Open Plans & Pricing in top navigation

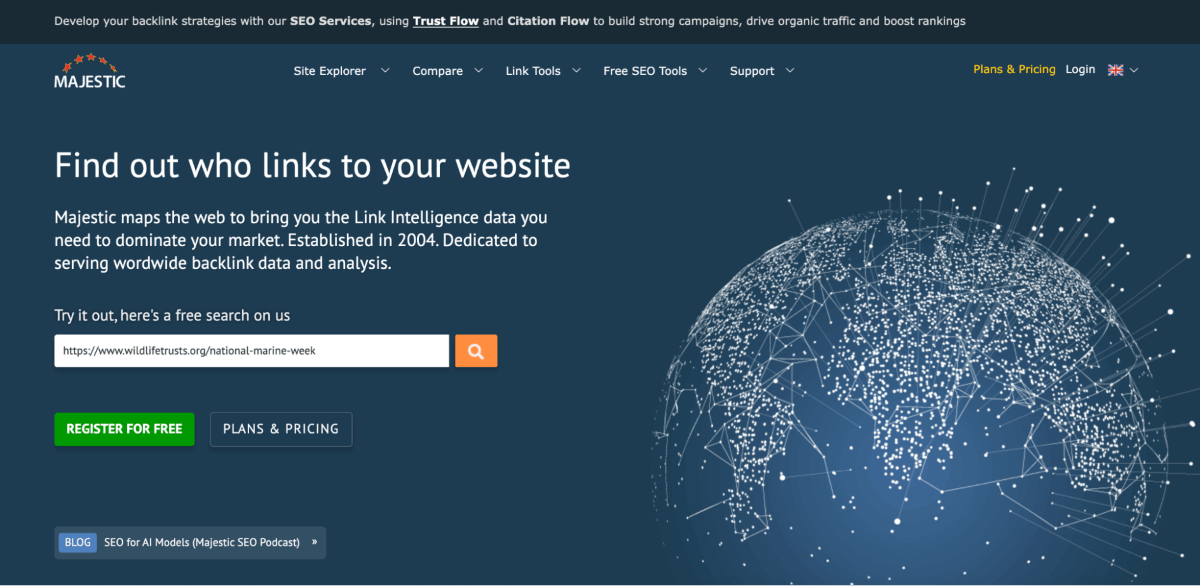1014,70
